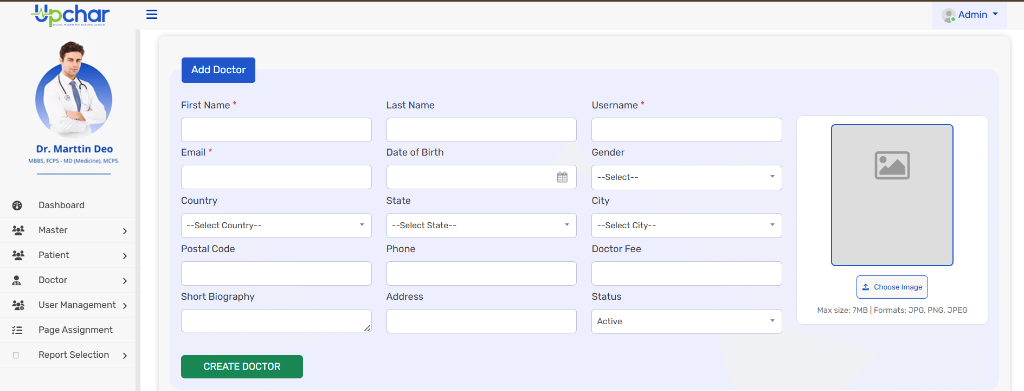Click the Address input field
The image size is (1024, 391).
[481, 321]
